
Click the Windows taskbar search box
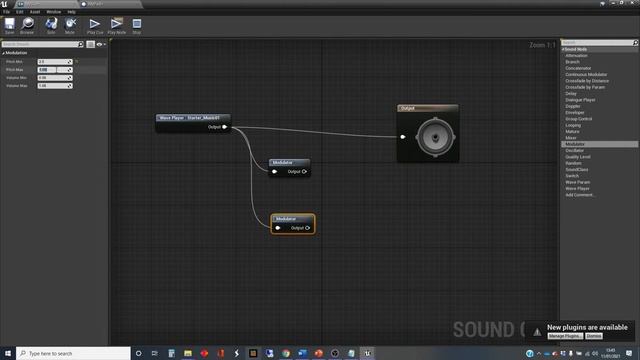73,353
